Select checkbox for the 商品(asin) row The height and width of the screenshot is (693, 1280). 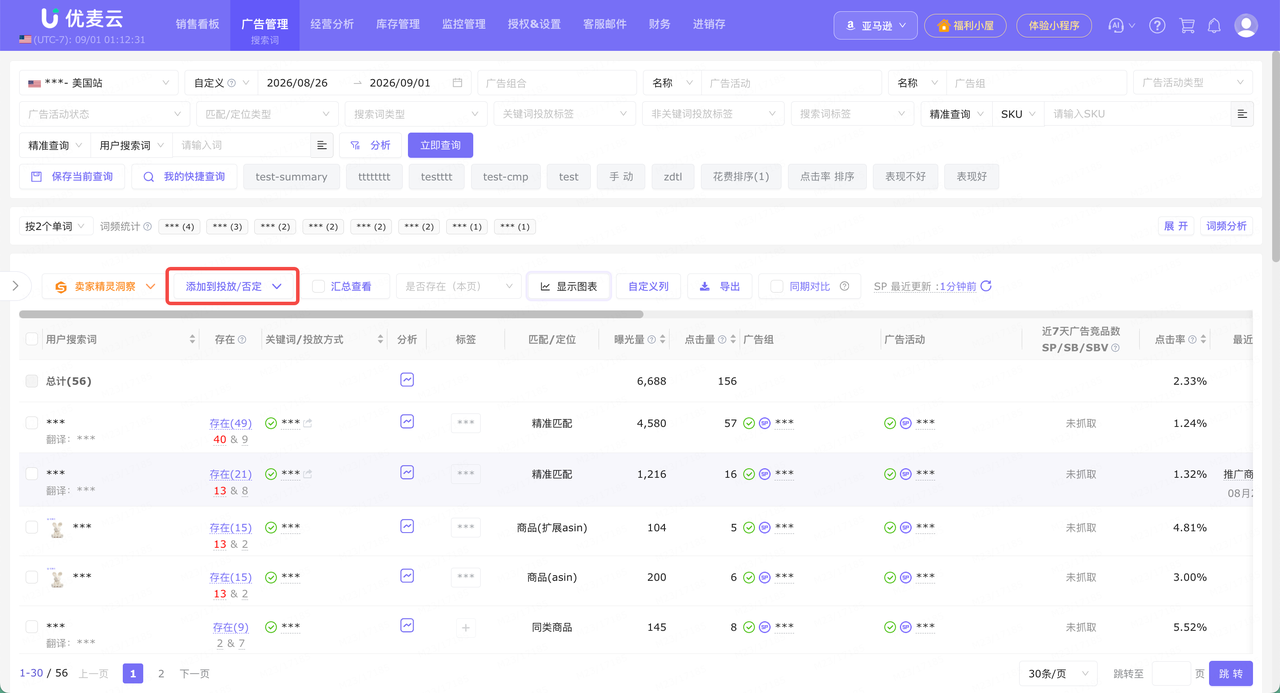coord(32,577)
